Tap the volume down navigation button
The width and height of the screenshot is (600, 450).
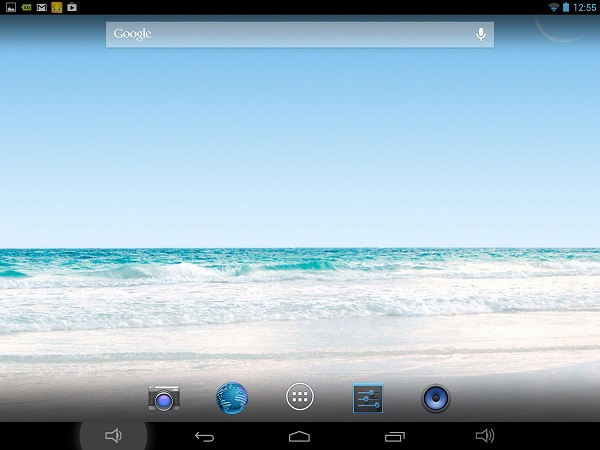[x=113, y=436]
